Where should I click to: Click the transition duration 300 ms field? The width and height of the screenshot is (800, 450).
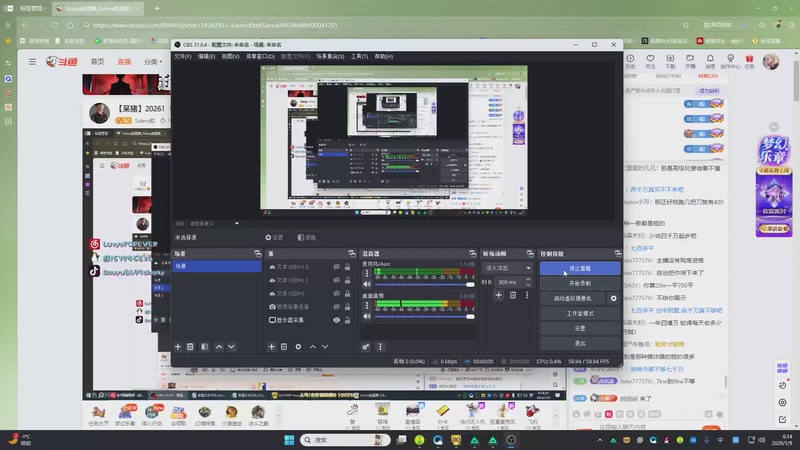pos(509,282)
